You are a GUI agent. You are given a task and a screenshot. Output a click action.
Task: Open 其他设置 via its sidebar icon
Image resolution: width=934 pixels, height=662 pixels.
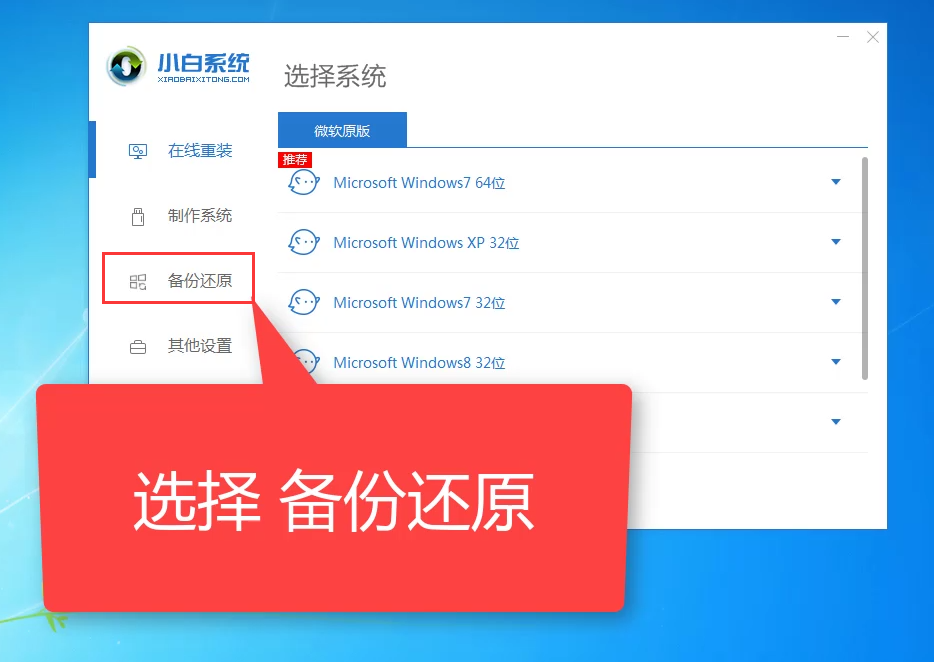coord(137,345)
